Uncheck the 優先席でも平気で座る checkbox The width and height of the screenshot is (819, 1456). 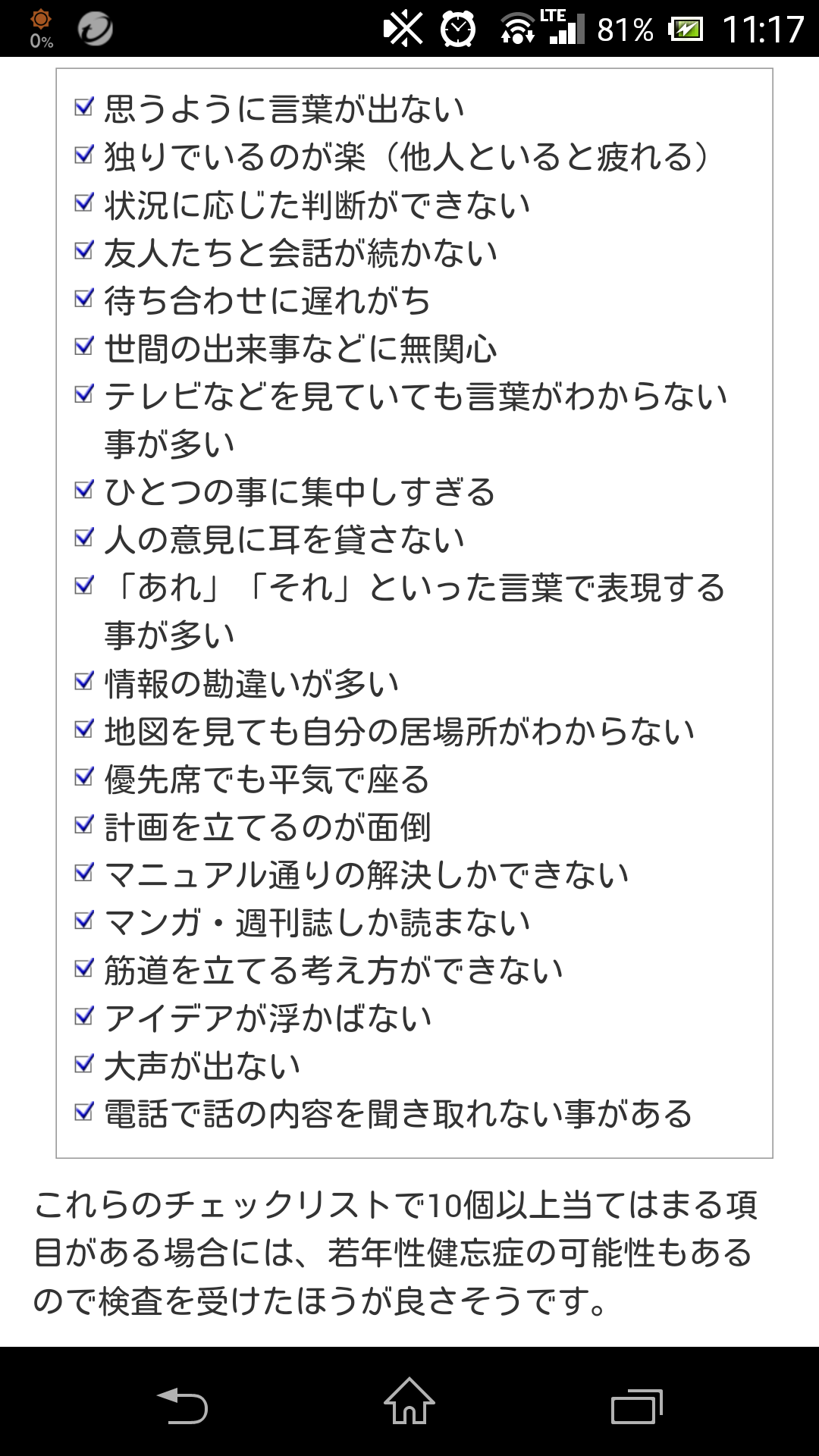84,777
